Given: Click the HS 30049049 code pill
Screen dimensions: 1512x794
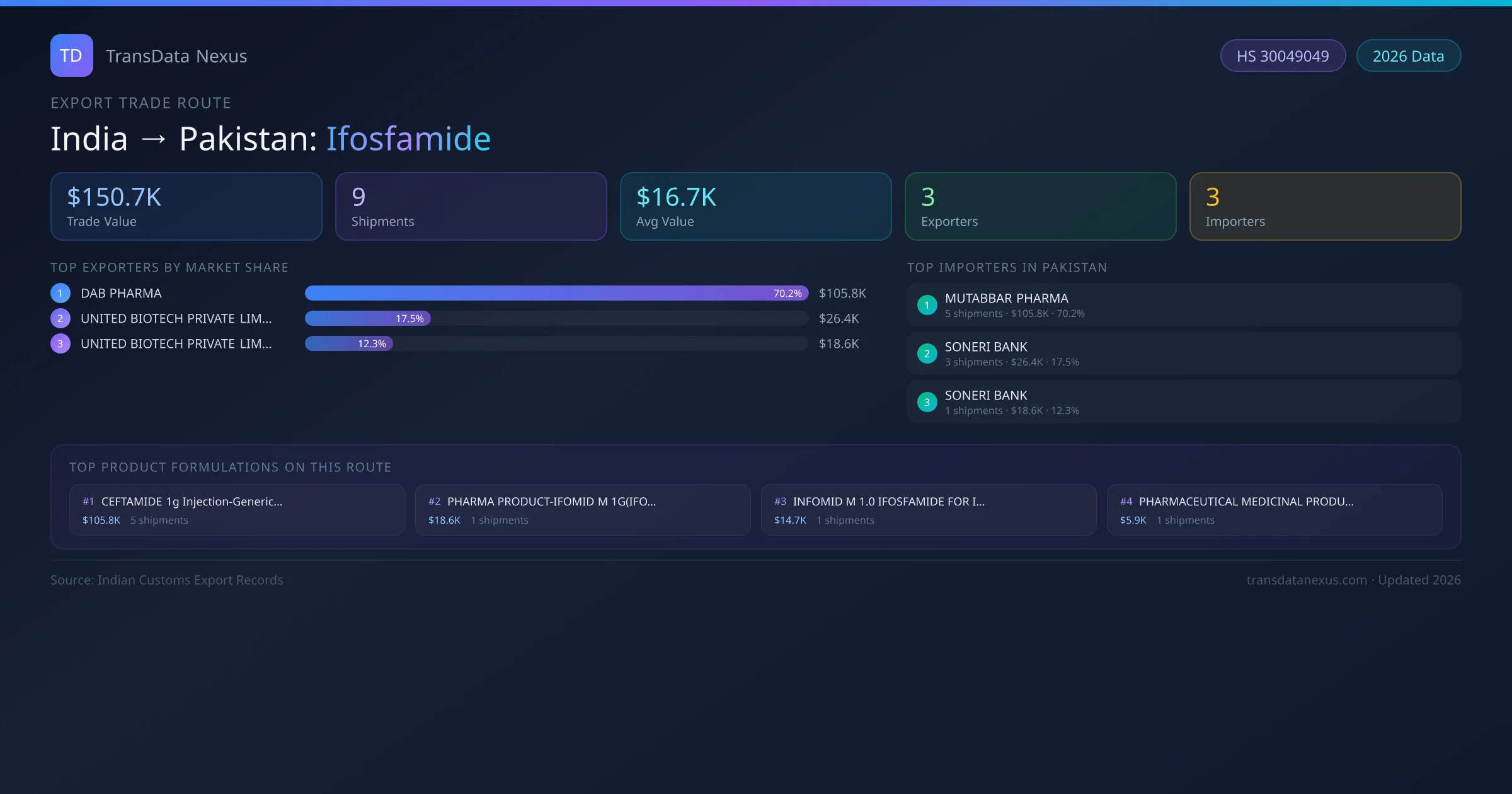Looking at the screenshot, I should pos(1283,56).
